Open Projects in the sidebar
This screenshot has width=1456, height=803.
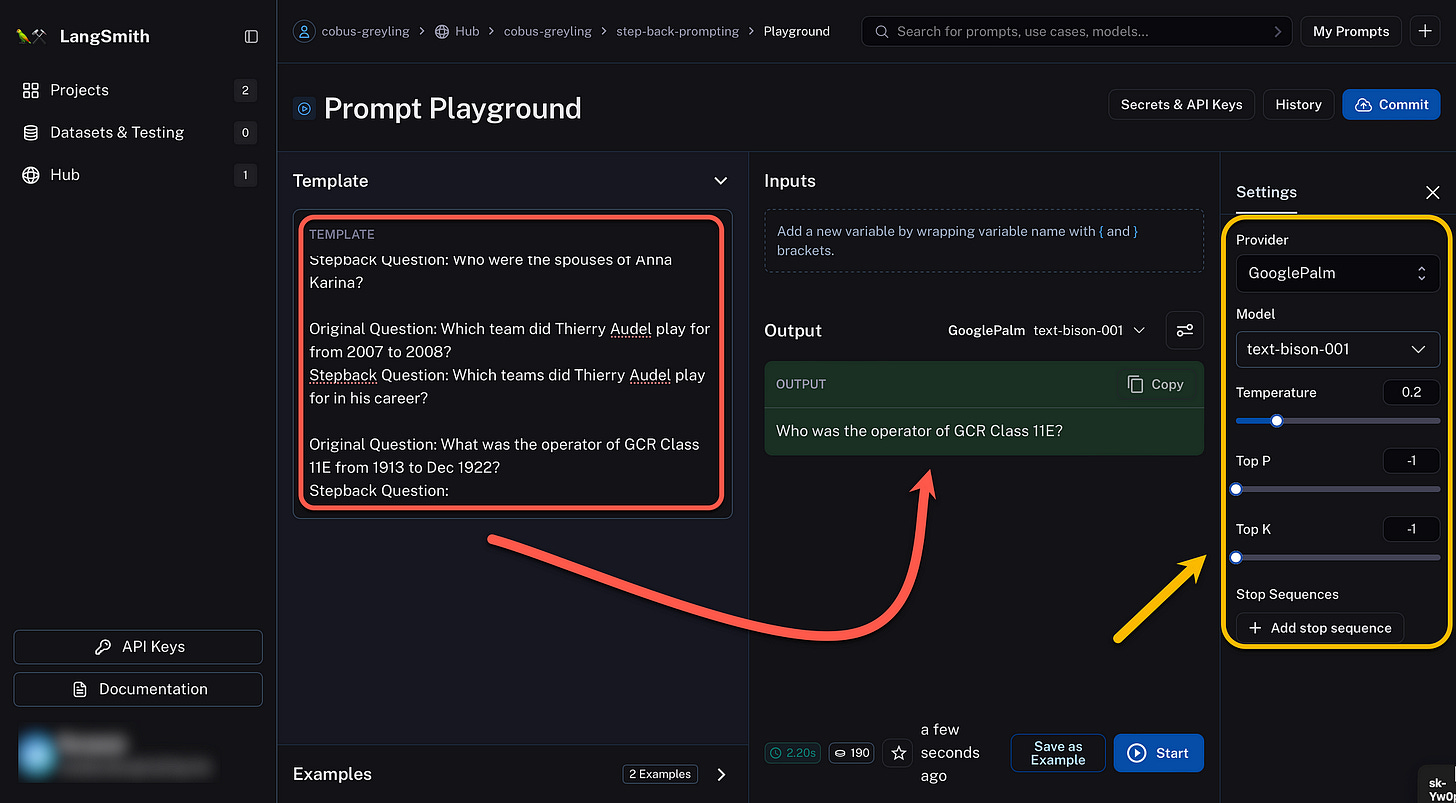point(139,90)
